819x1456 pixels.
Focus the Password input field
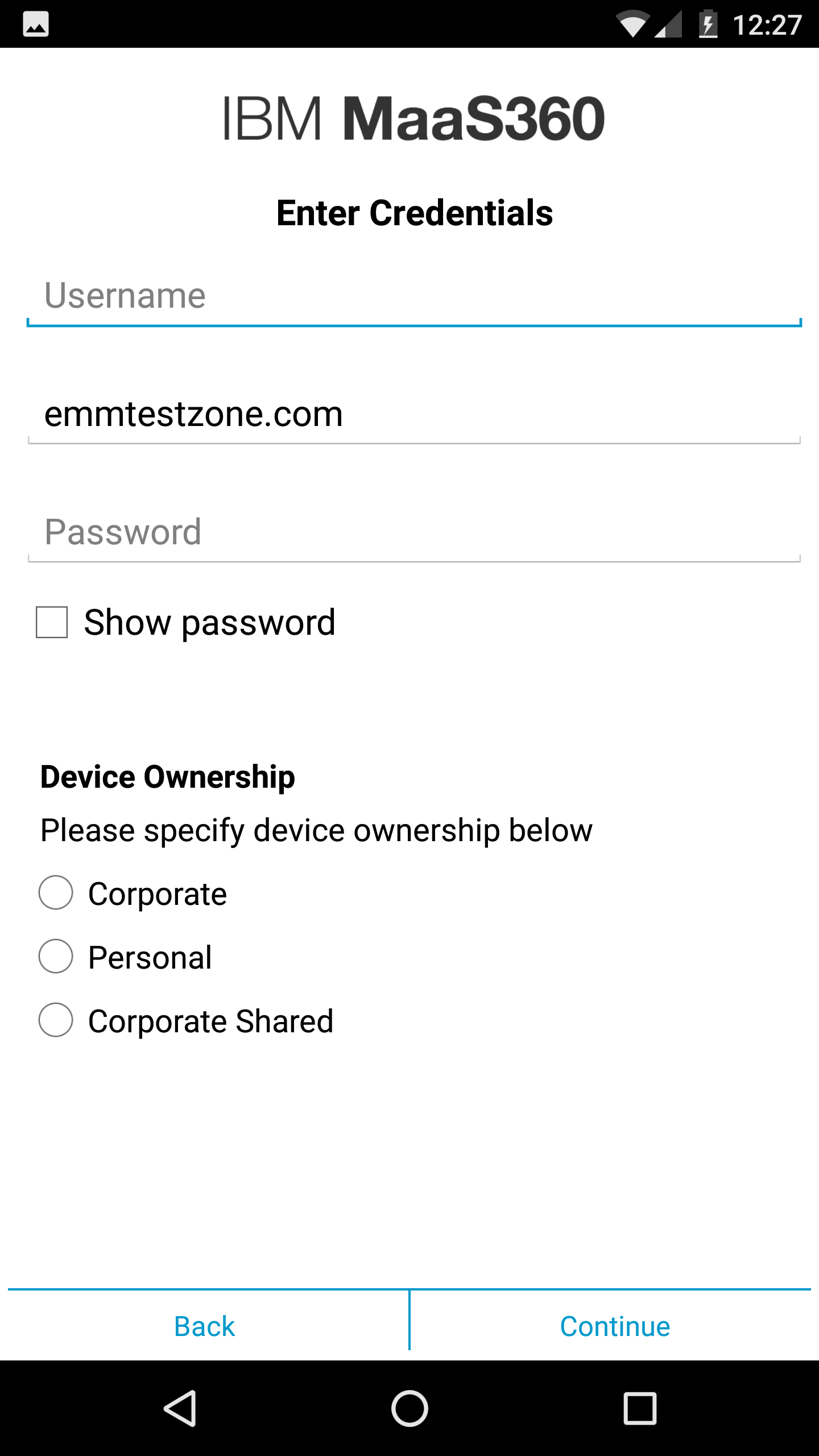(409, 531)
